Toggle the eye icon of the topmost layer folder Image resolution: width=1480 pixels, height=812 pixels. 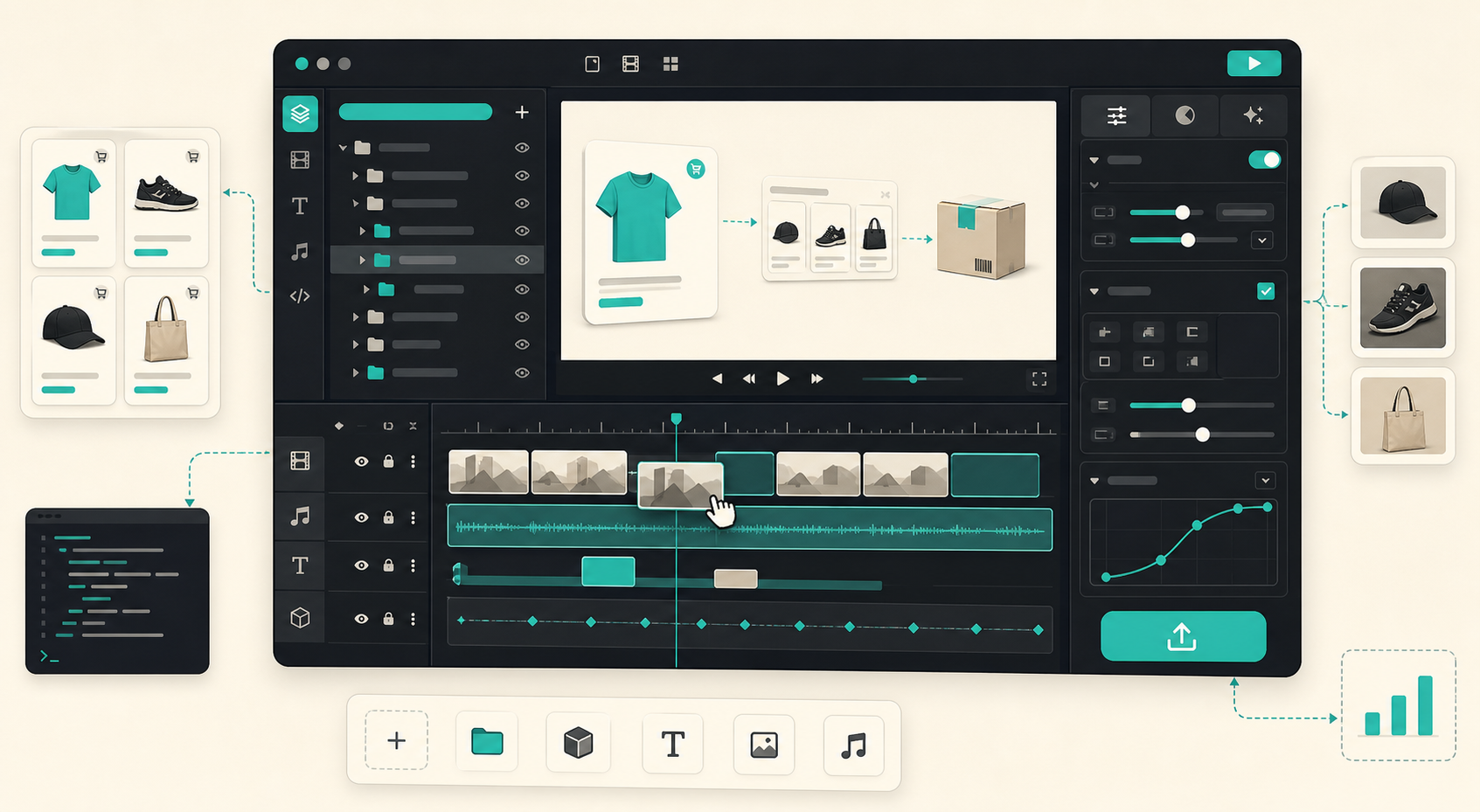tap(522, 148)
